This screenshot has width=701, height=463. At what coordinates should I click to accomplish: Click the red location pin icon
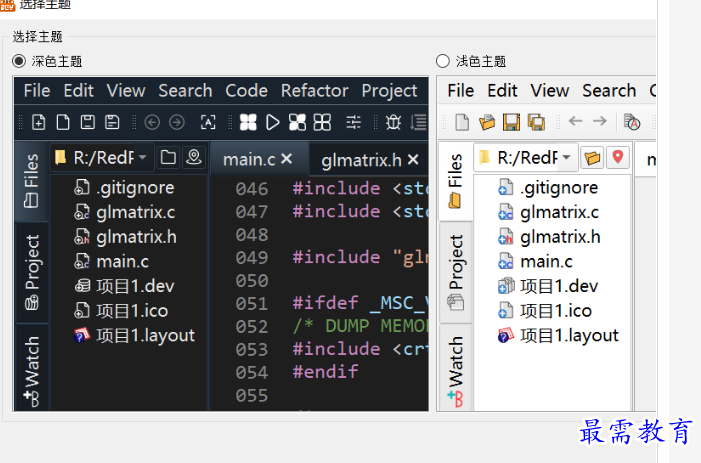[x=618, y=157]
